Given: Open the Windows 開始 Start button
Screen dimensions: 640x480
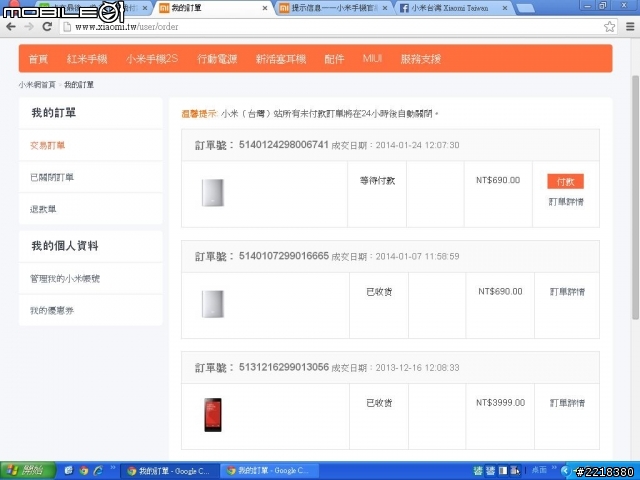Looking at the screenshot, I should (x=28, y=471).
